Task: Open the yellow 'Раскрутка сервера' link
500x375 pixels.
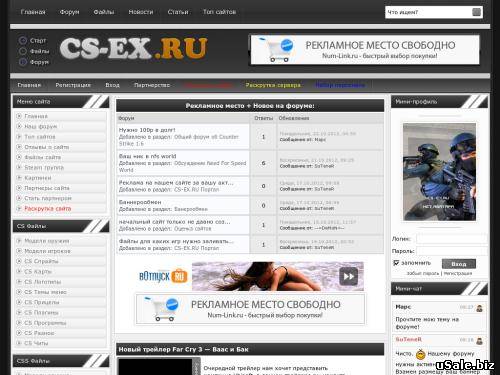Action: (x=273, y=85)
